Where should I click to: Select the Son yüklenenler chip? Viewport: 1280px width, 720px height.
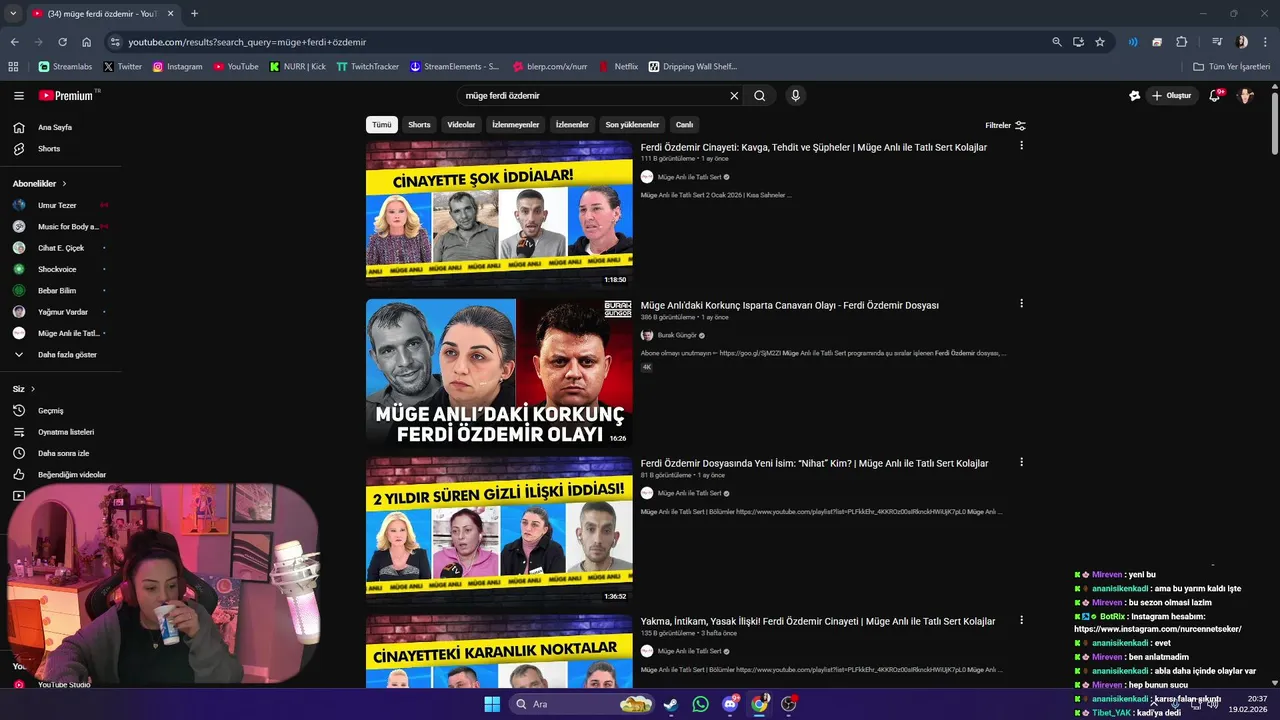point(632,125)
